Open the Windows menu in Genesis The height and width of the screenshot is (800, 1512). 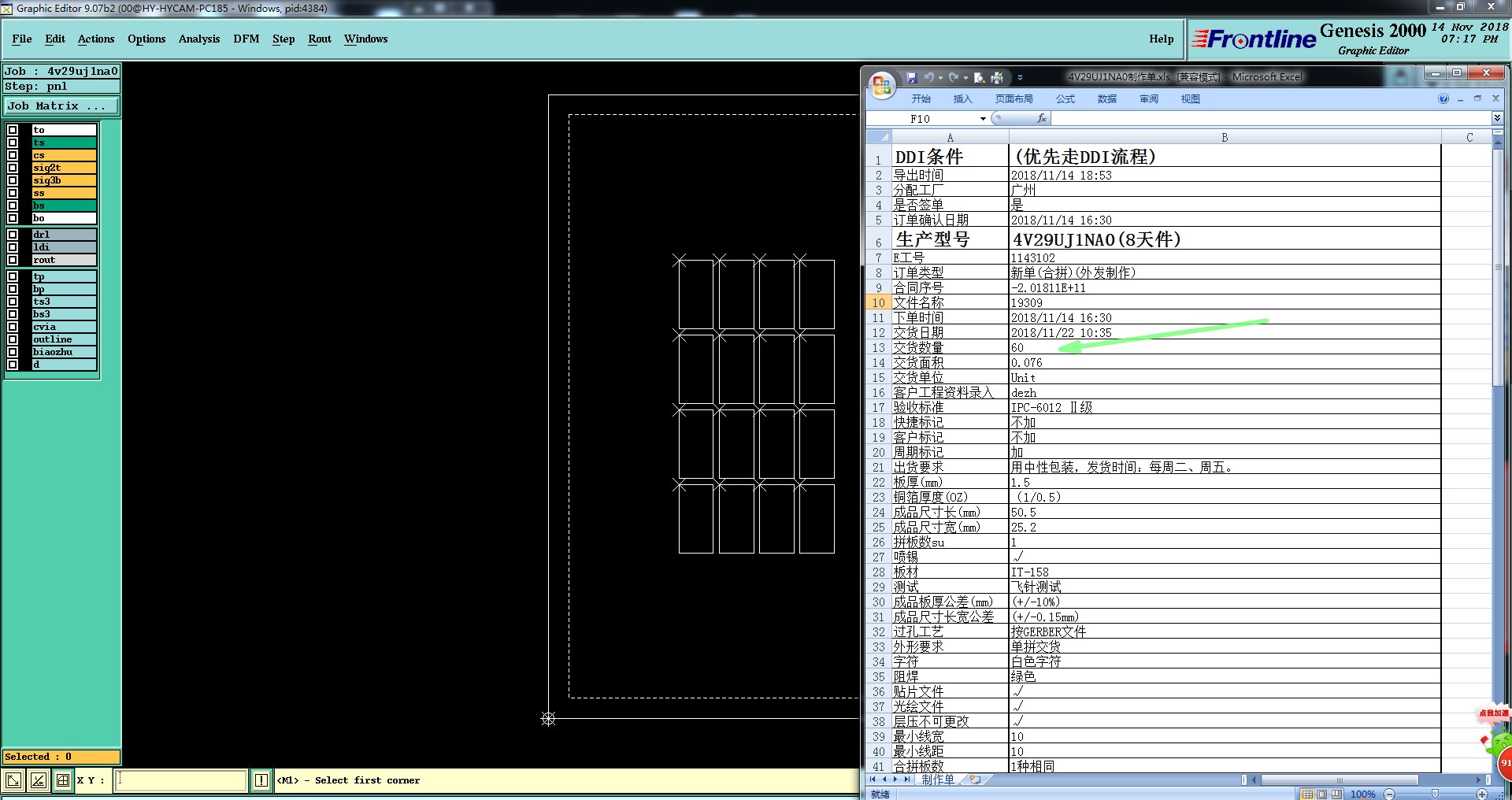365,39
